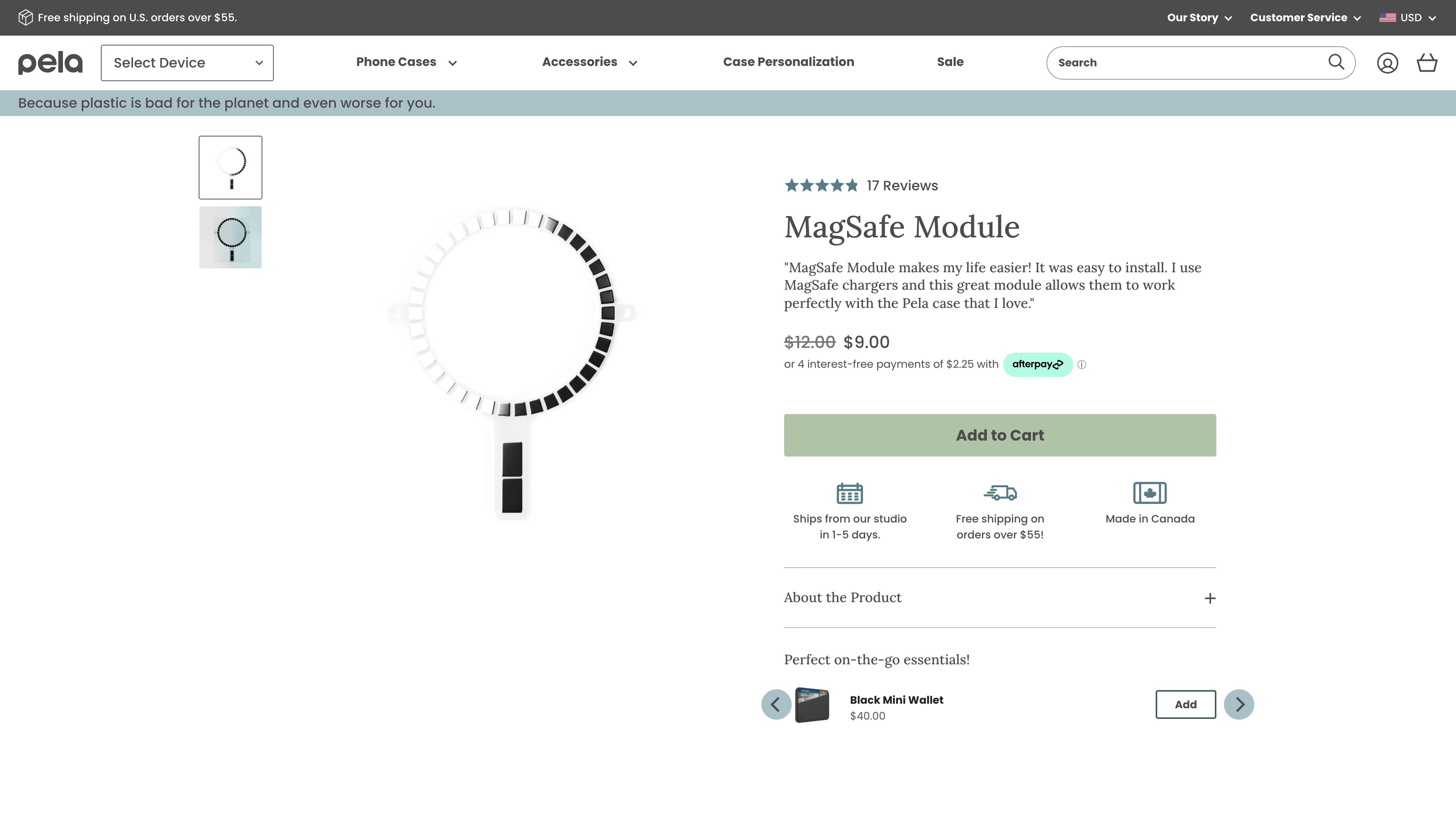Go to Case Personalization page
The height and width of the screenshot is (819, 1456).
pyautogui.click(x=788, y=62)
